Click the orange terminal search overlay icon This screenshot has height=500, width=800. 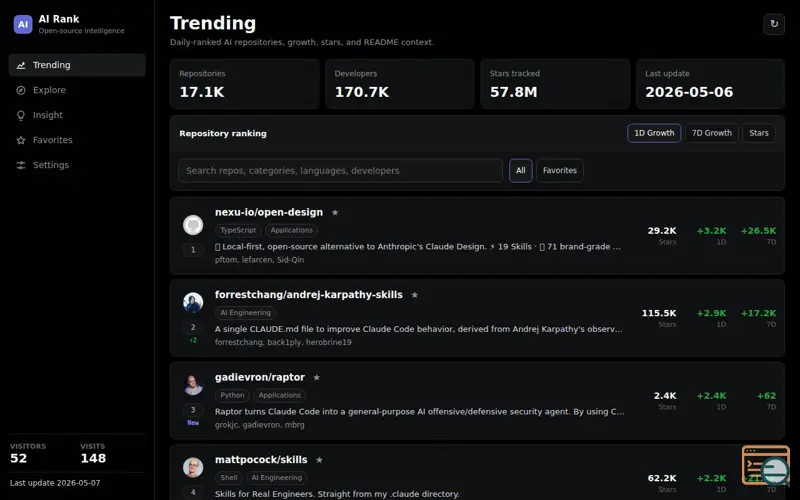[766, 466]
